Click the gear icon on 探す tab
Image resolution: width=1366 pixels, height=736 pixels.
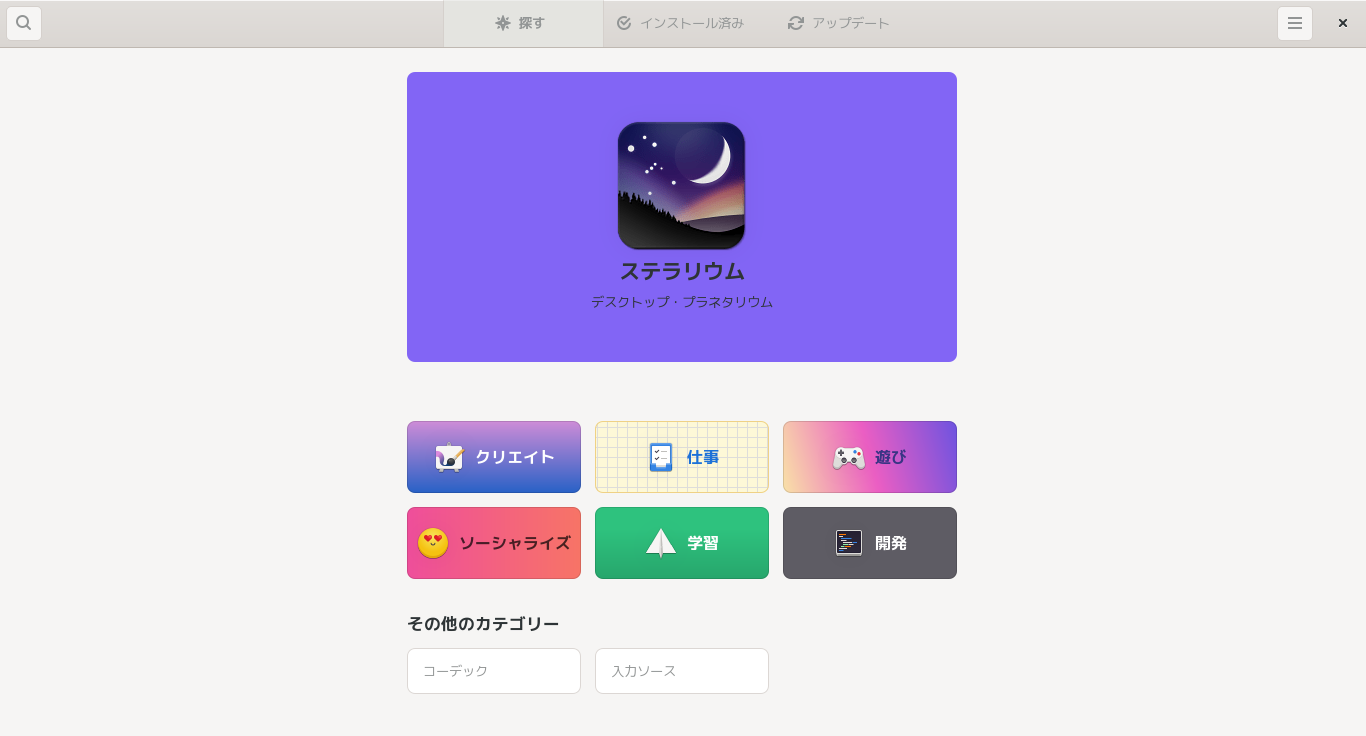(x=503, y=23)
